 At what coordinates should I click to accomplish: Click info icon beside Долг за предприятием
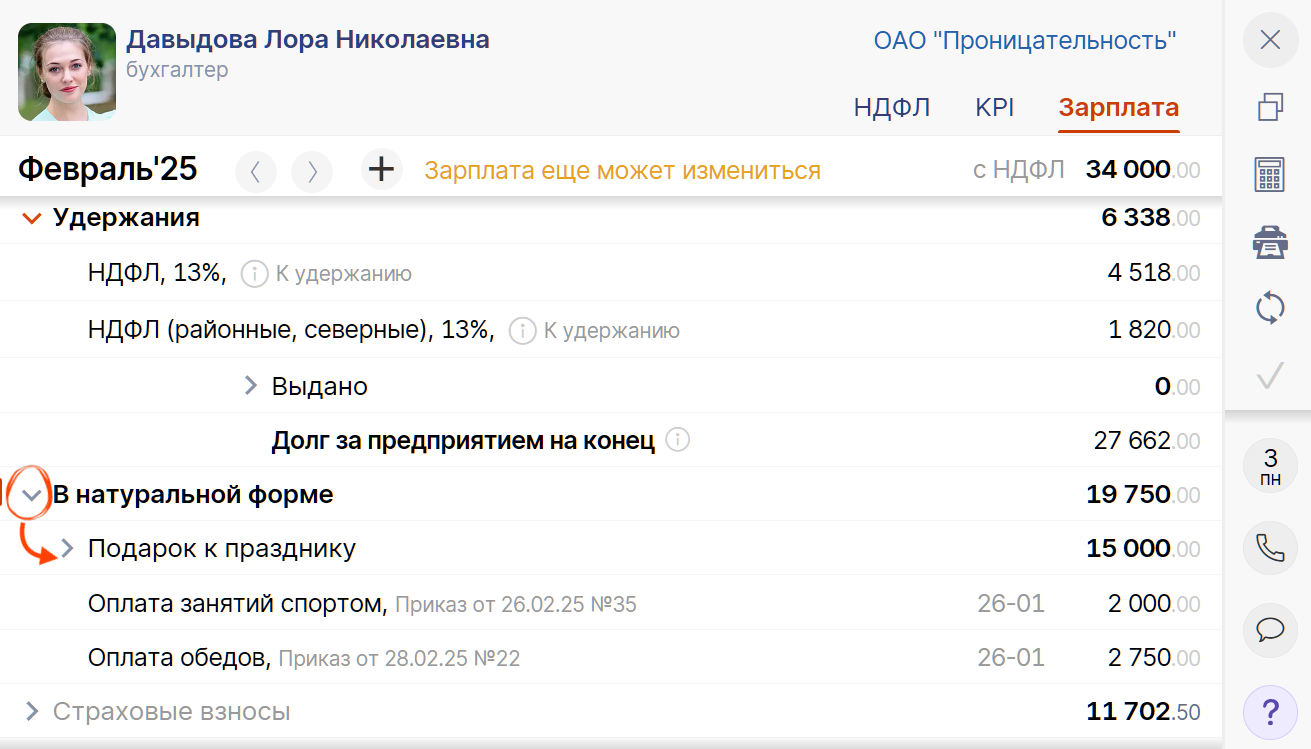(x=678, y=440)
